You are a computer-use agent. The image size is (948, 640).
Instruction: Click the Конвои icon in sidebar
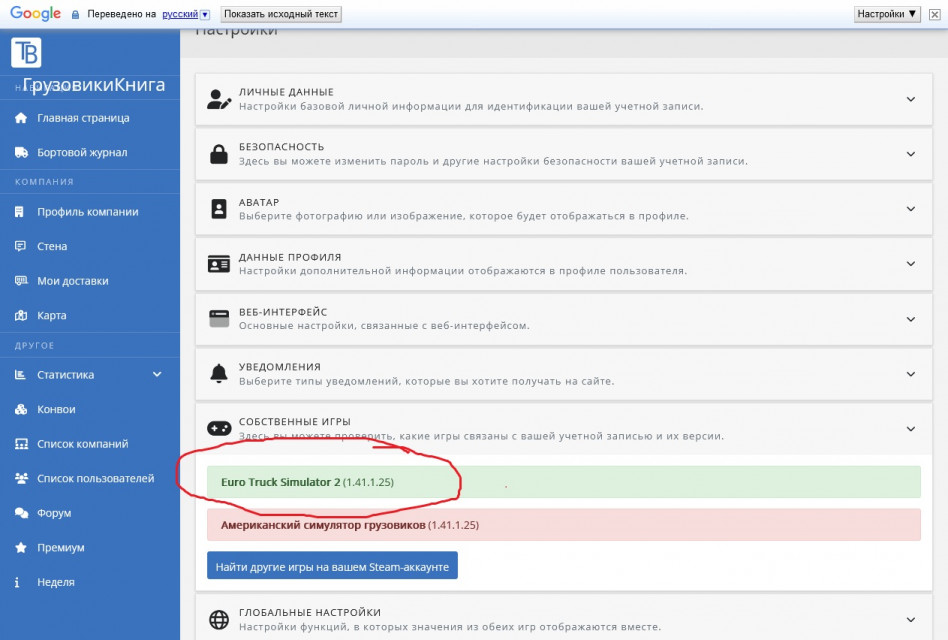coord(20,410)
